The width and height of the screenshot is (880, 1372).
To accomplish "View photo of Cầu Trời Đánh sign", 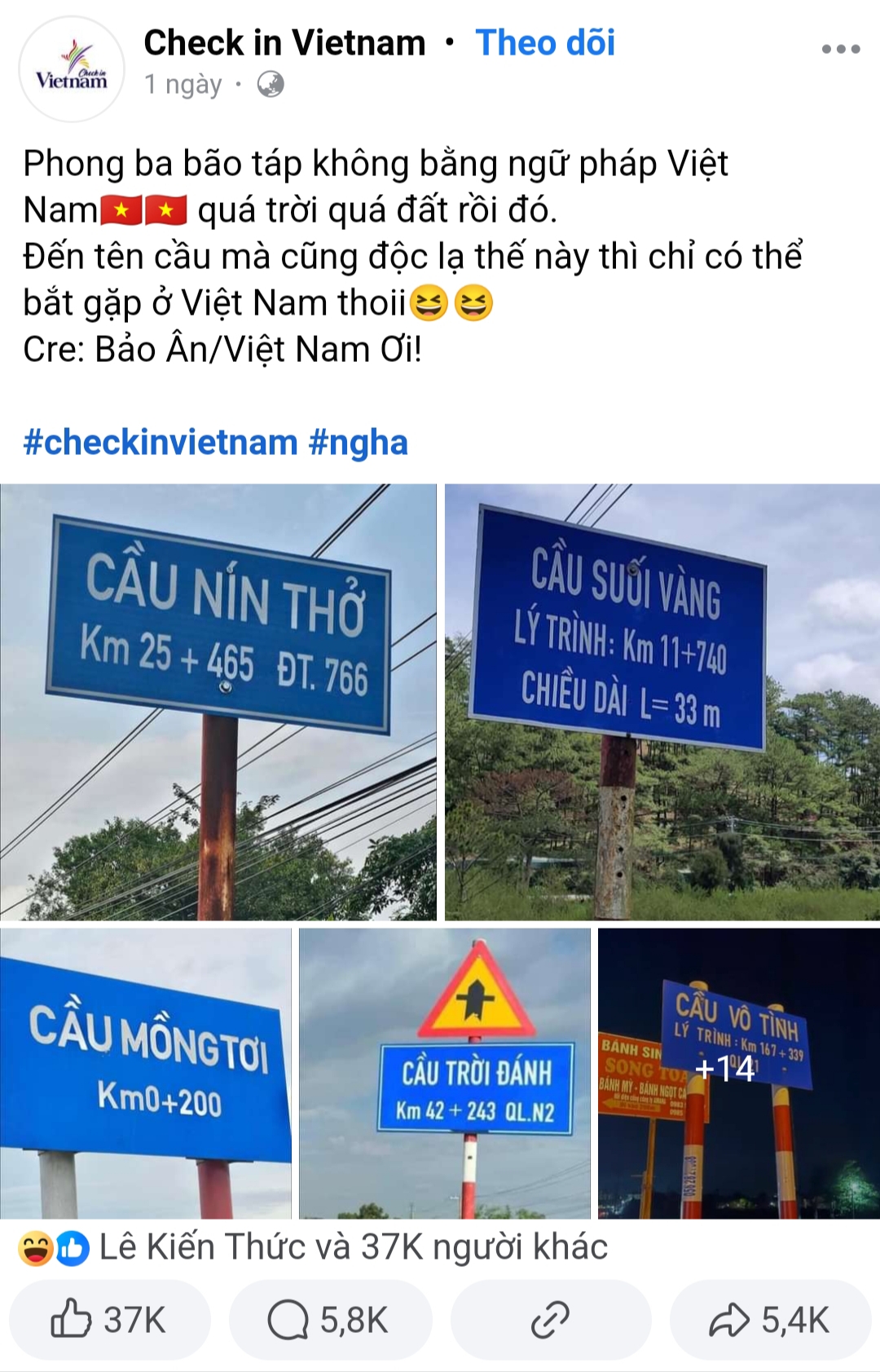I will [x=445, y=1074].
